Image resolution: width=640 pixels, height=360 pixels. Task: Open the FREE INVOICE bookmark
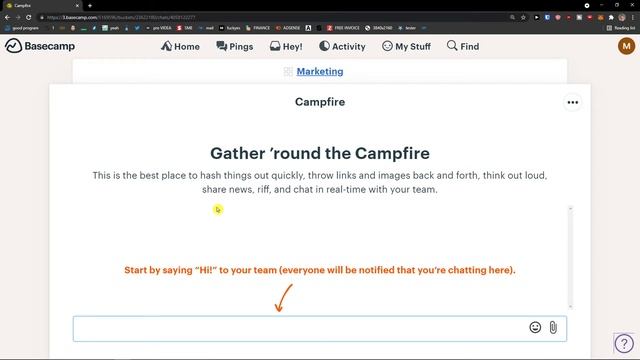[x=343, y=28]
